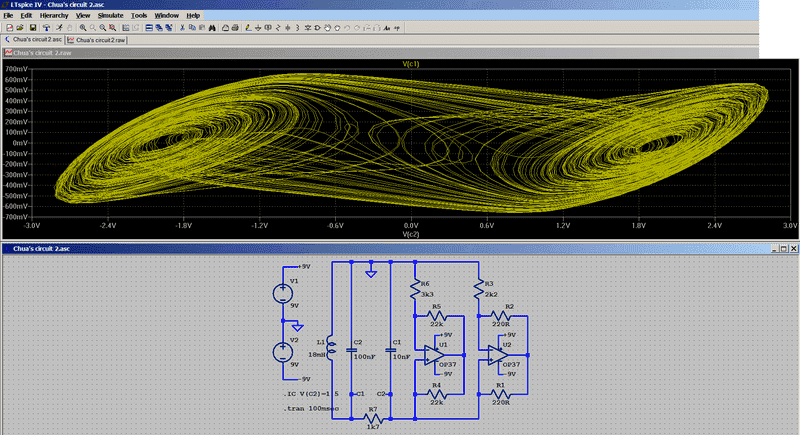Open the Control Panel hammer icon
The height and width of the screenshot is (435, 800).
(x=46, y=27)
